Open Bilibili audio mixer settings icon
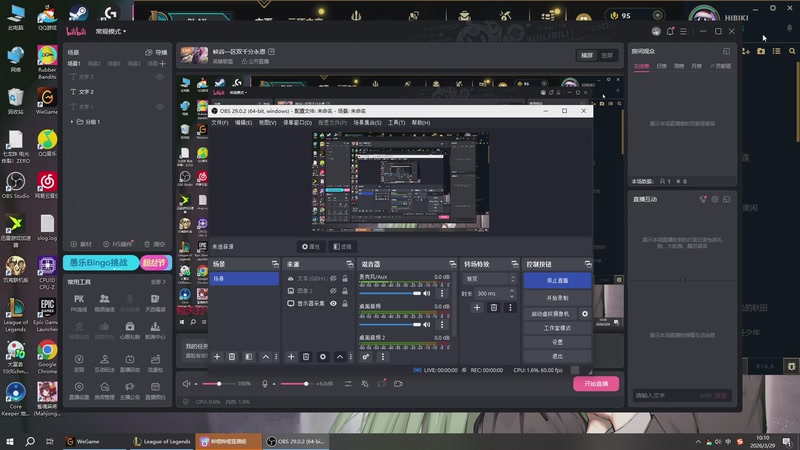Screen dimensions: 800x450 348,384
